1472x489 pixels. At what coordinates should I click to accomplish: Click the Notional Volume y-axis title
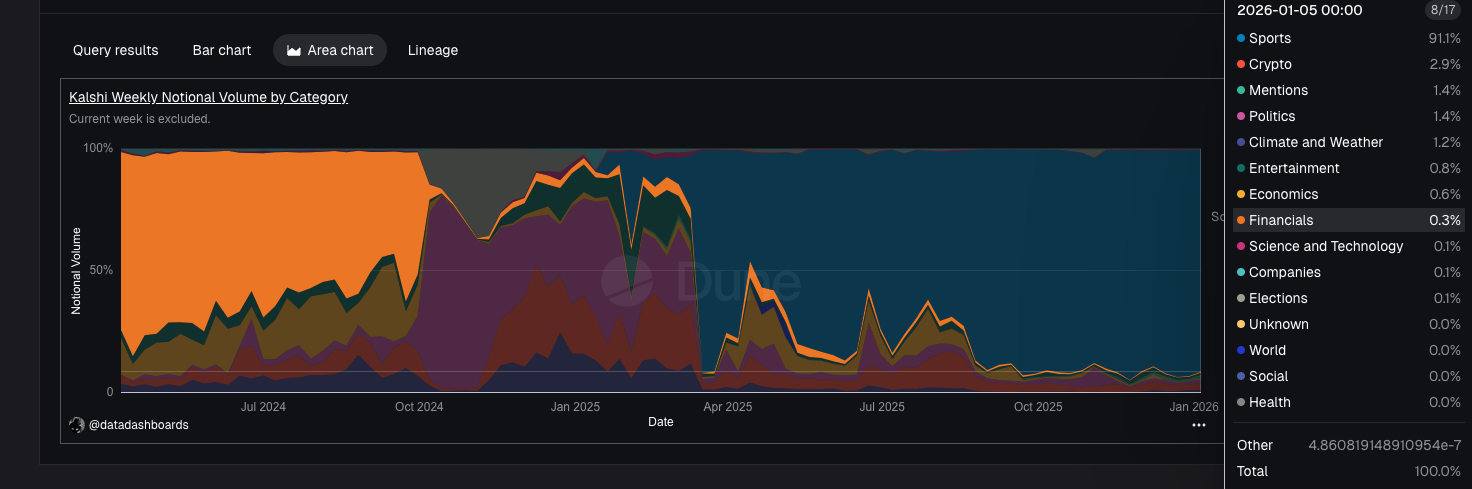(x=76, y=270)
